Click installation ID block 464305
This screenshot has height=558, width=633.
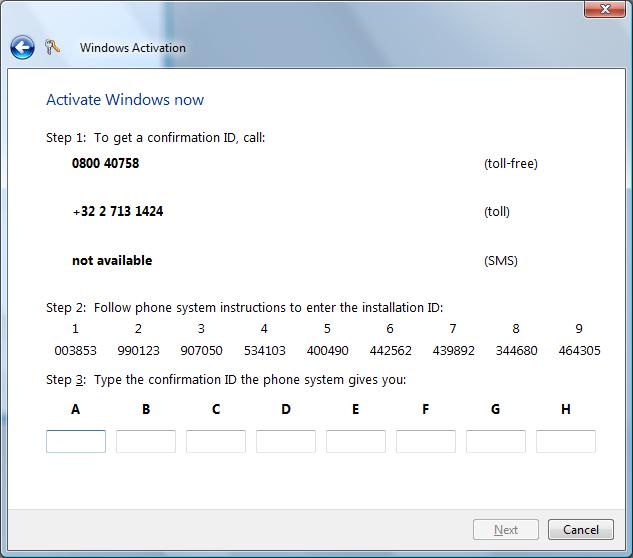579,351
